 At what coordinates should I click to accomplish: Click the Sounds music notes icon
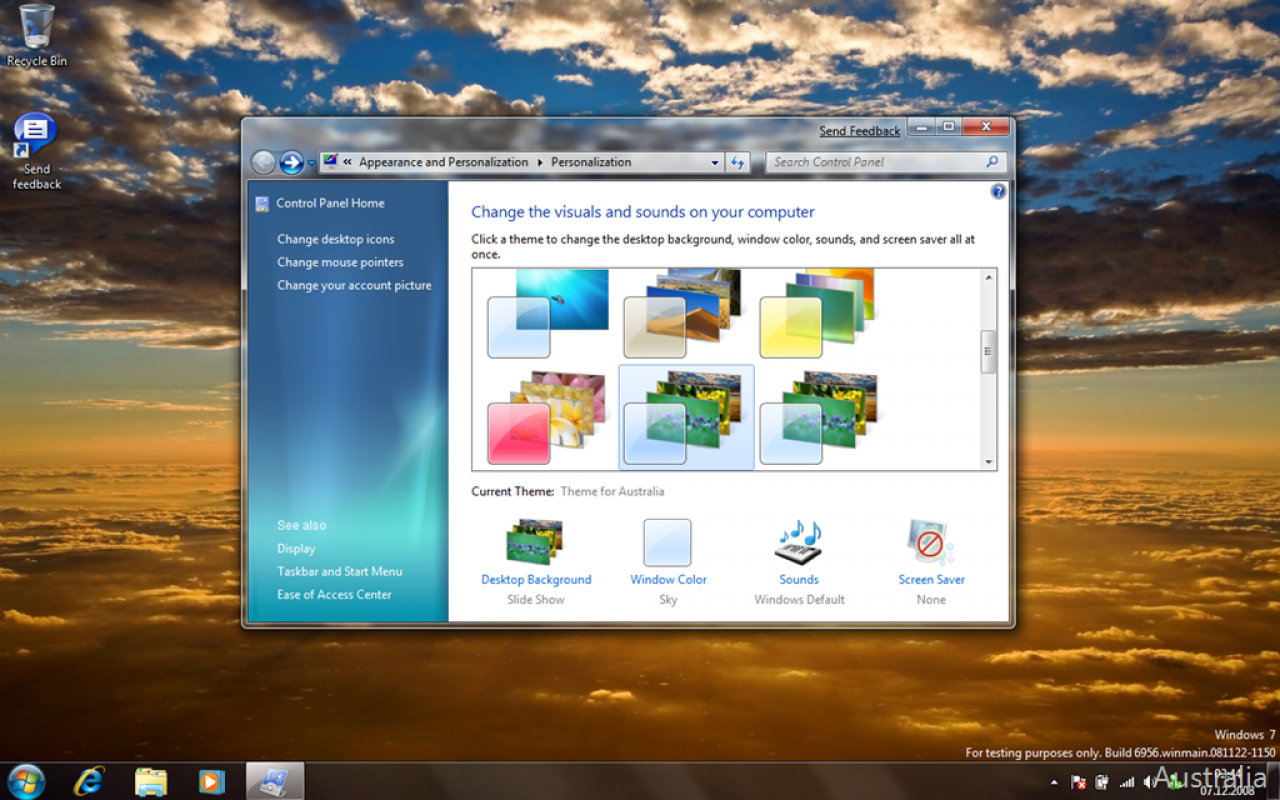(x=799, y=543)
